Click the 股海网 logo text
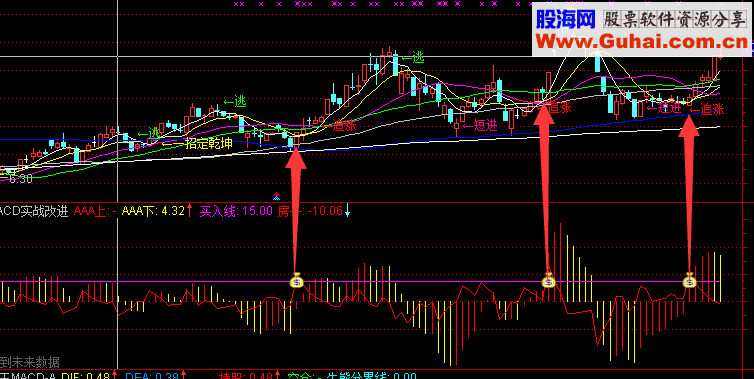754x379 pixels. coord(566,19)
